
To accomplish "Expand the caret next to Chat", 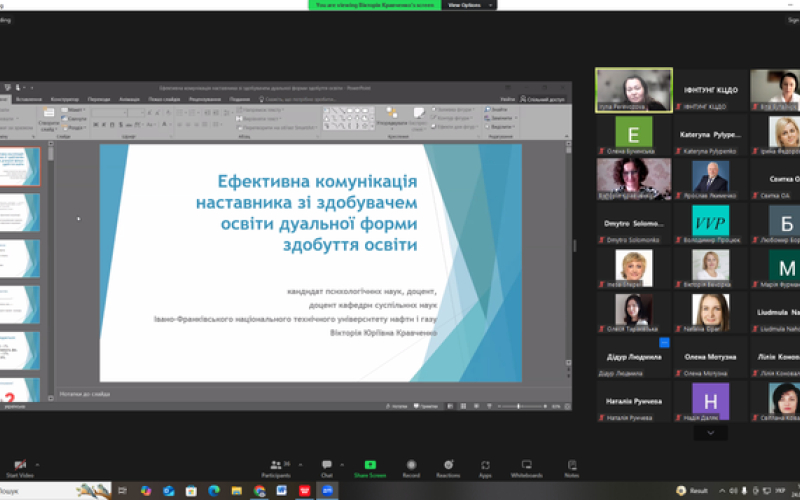I will [x=342, y=465].
